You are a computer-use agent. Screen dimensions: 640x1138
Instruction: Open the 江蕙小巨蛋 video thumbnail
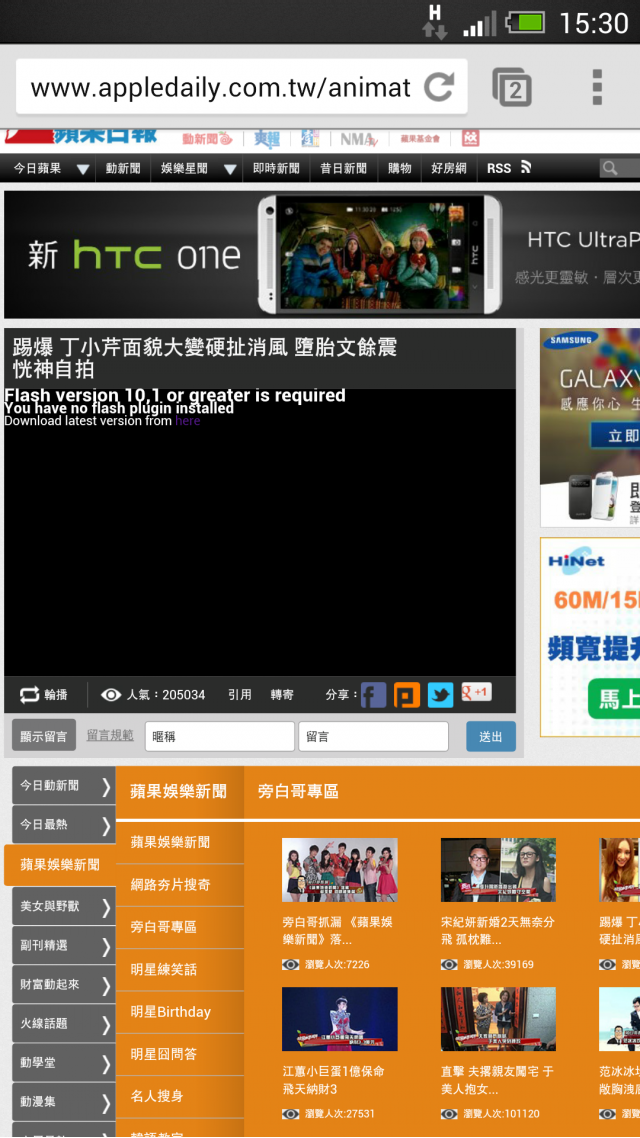coord(340,1019)
